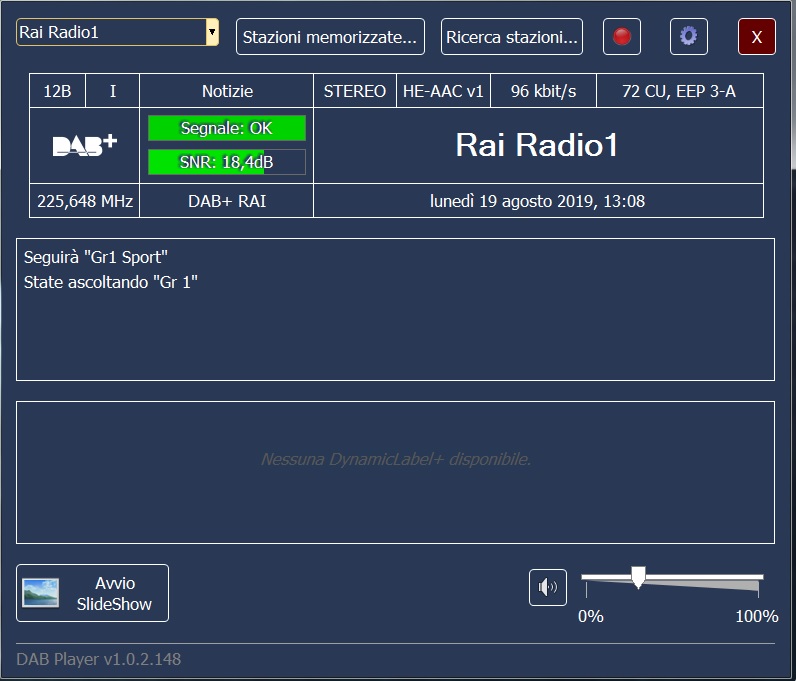Image resolution: width=796 pixels, height=681 pixels.
Task: Open settings via the gear icon
Action: click(688, 37)
